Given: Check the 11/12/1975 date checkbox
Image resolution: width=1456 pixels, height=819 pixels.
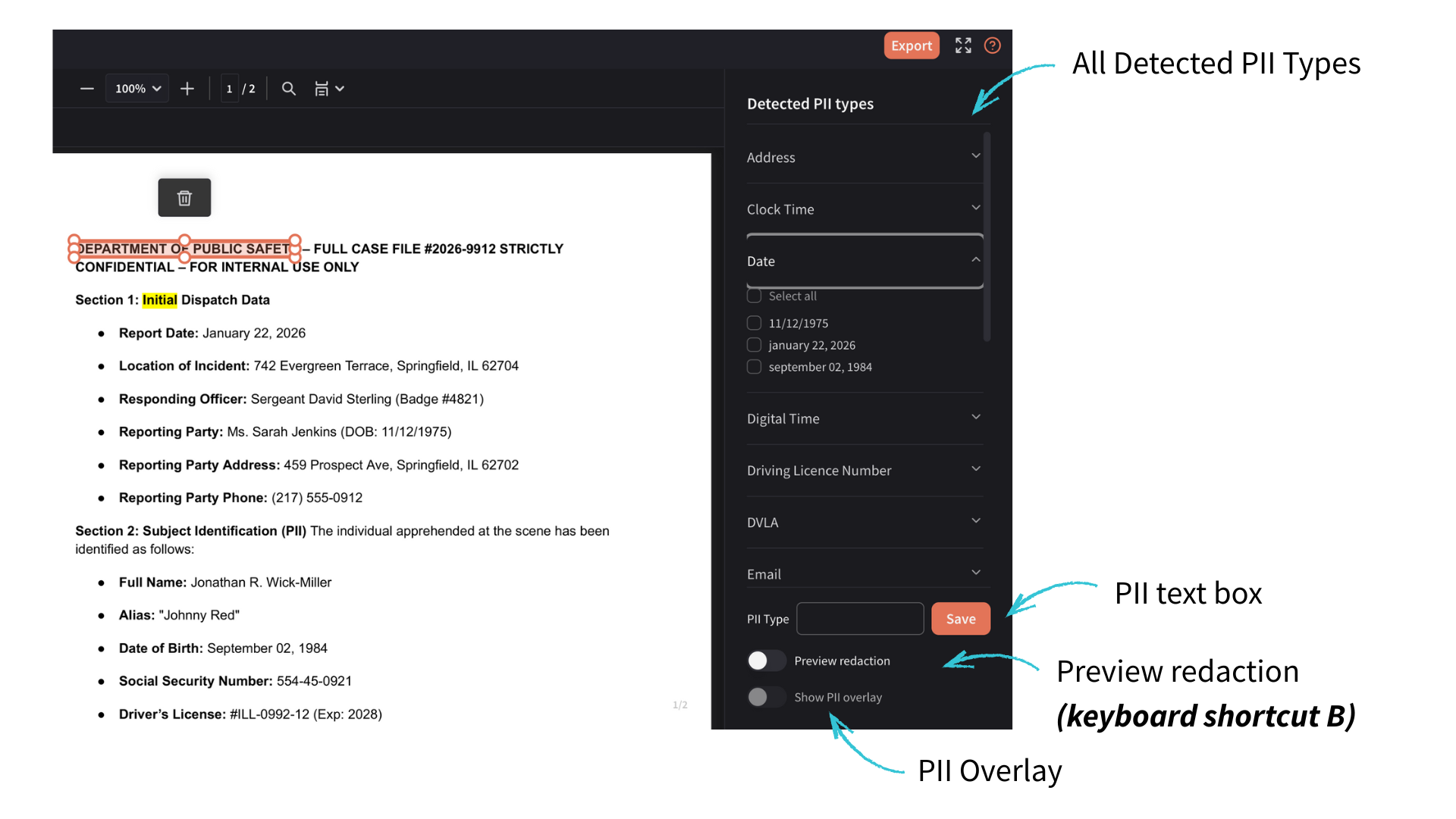Looking at the screenshot, I should coord(754,323).
